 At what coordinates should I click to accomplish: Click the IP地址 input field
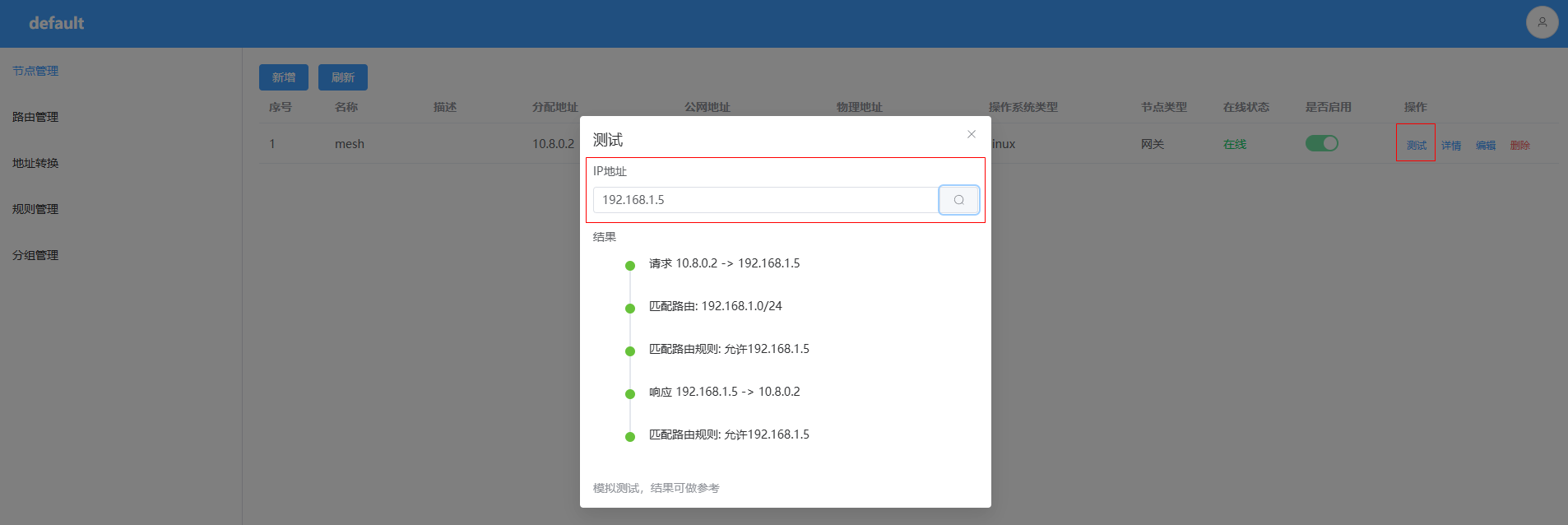765,200
